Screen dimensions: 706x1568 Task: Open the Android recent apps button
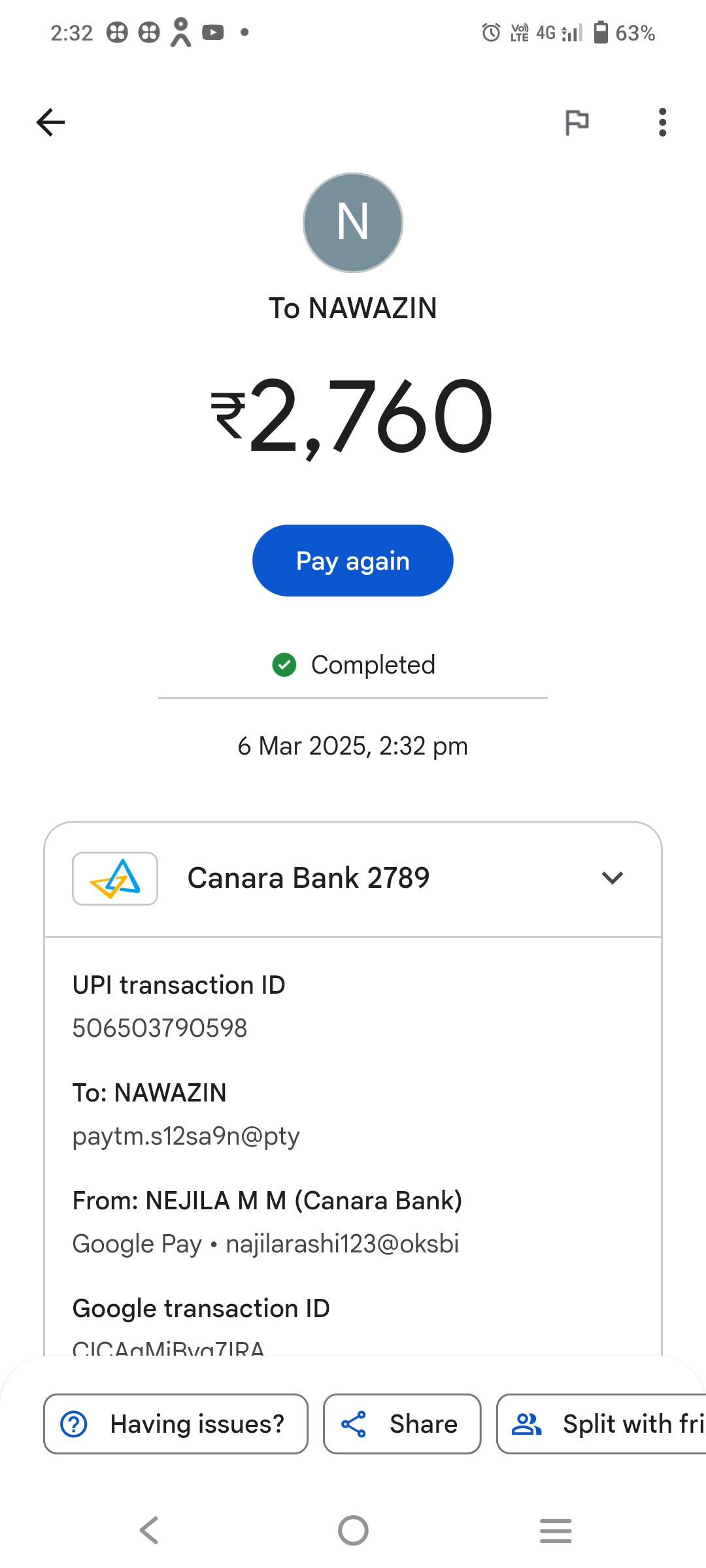(556, 1530)
